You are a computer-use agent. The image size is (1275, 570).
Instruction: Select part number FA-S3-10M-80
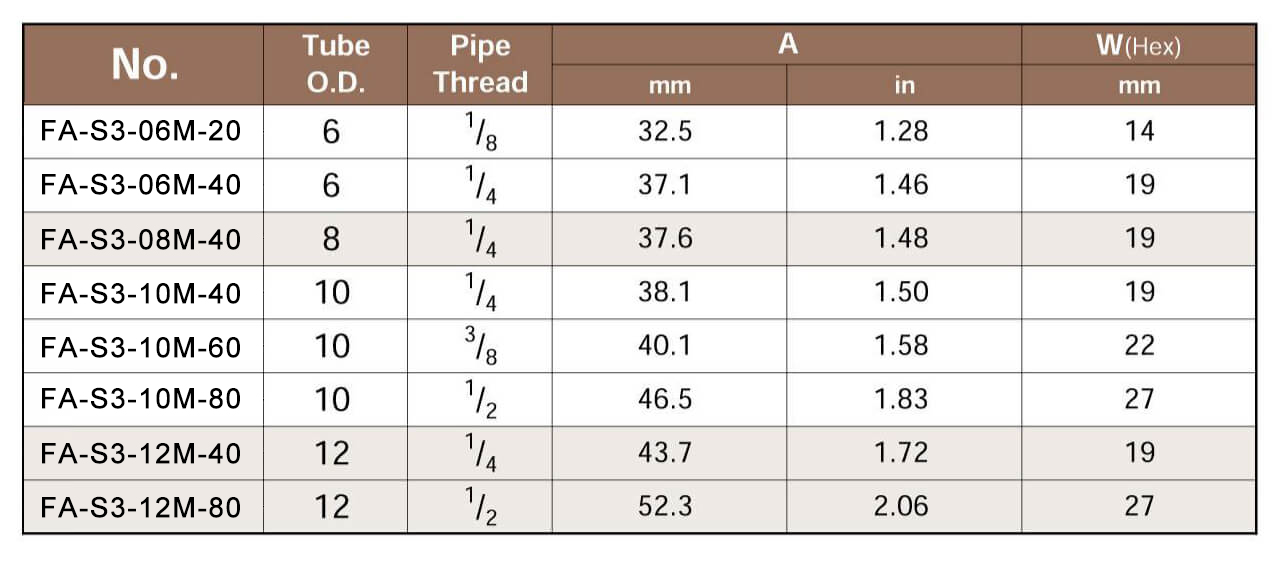tap(141, 399)
